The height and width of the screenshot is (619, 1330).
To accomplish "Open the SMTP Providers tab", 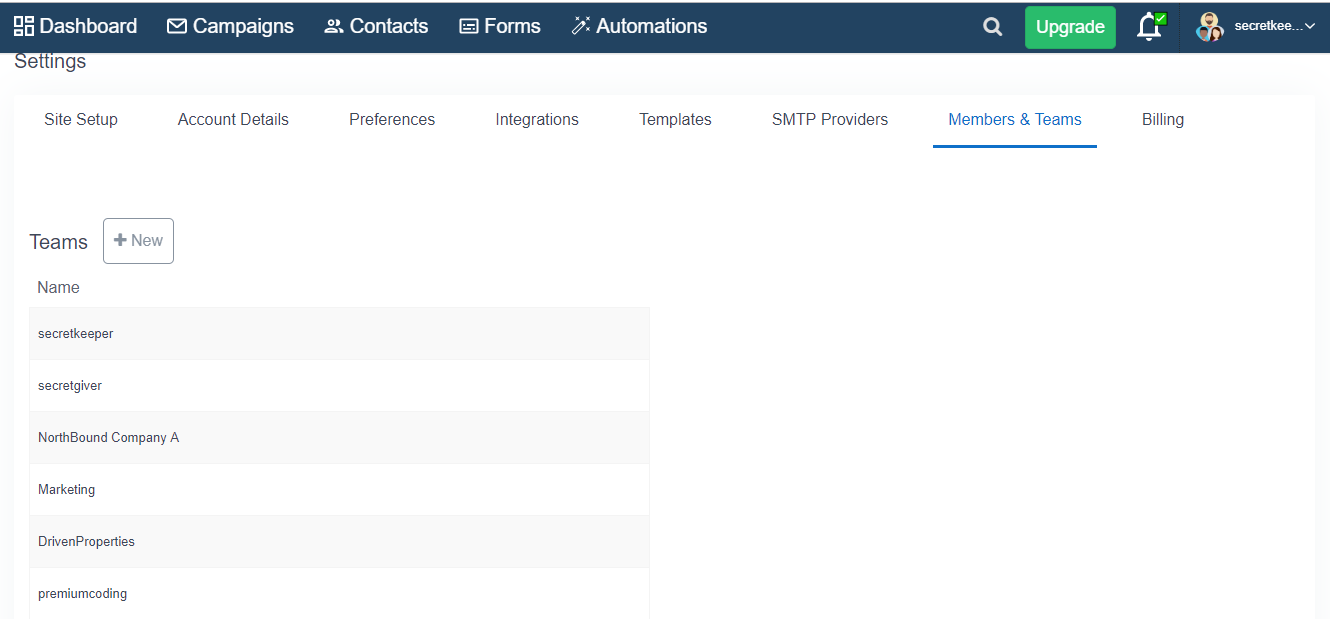I will coord(830,120).
